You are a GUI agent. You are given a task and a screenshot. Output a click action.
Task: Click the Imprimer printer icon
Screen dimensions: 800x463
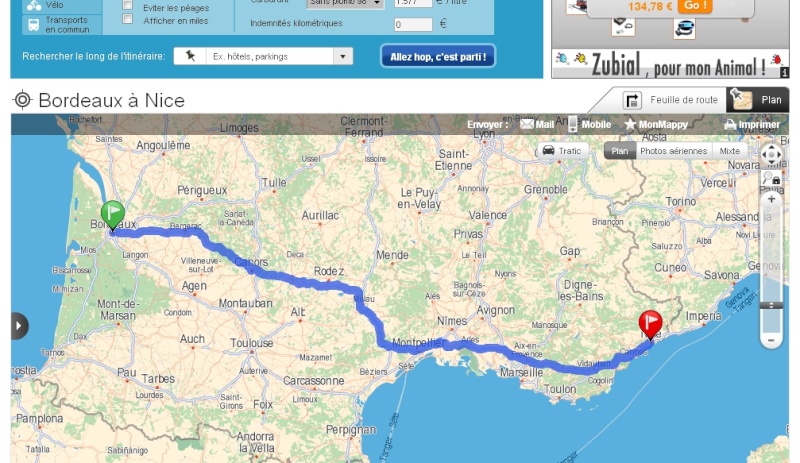tap(730, 124)
